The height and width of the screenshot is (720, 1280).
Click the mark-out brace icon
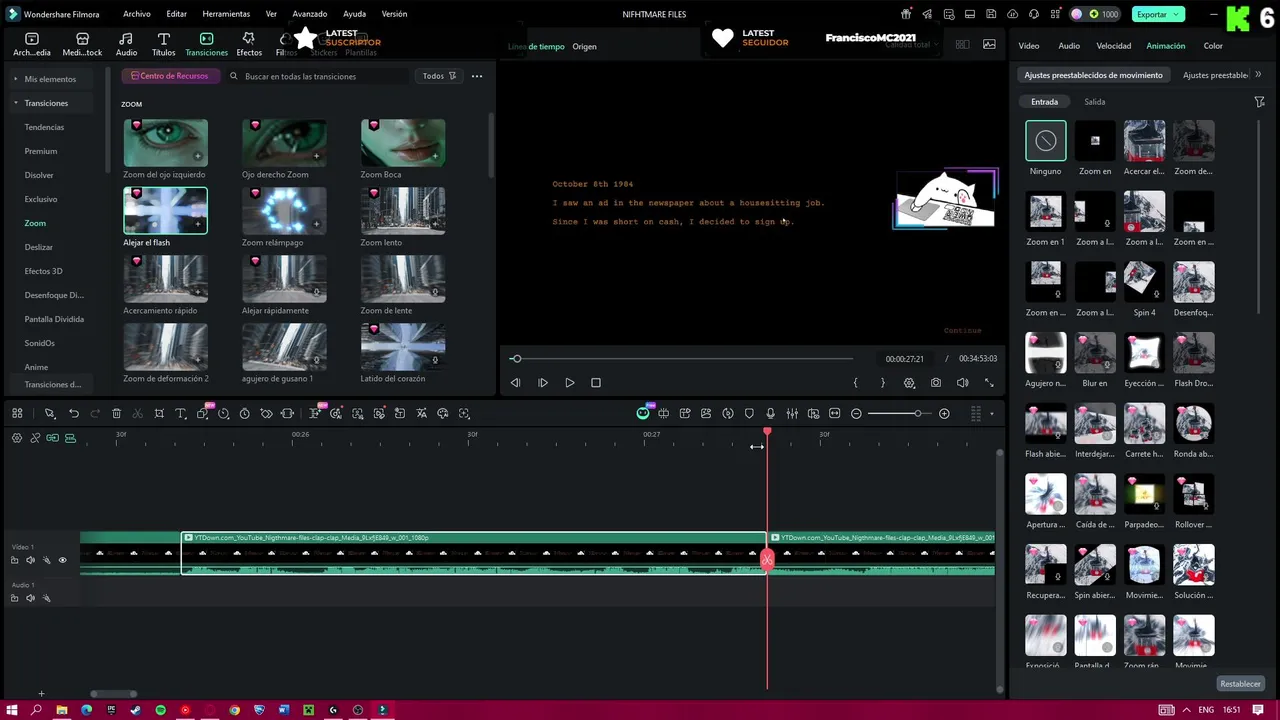tap(882, 383)
